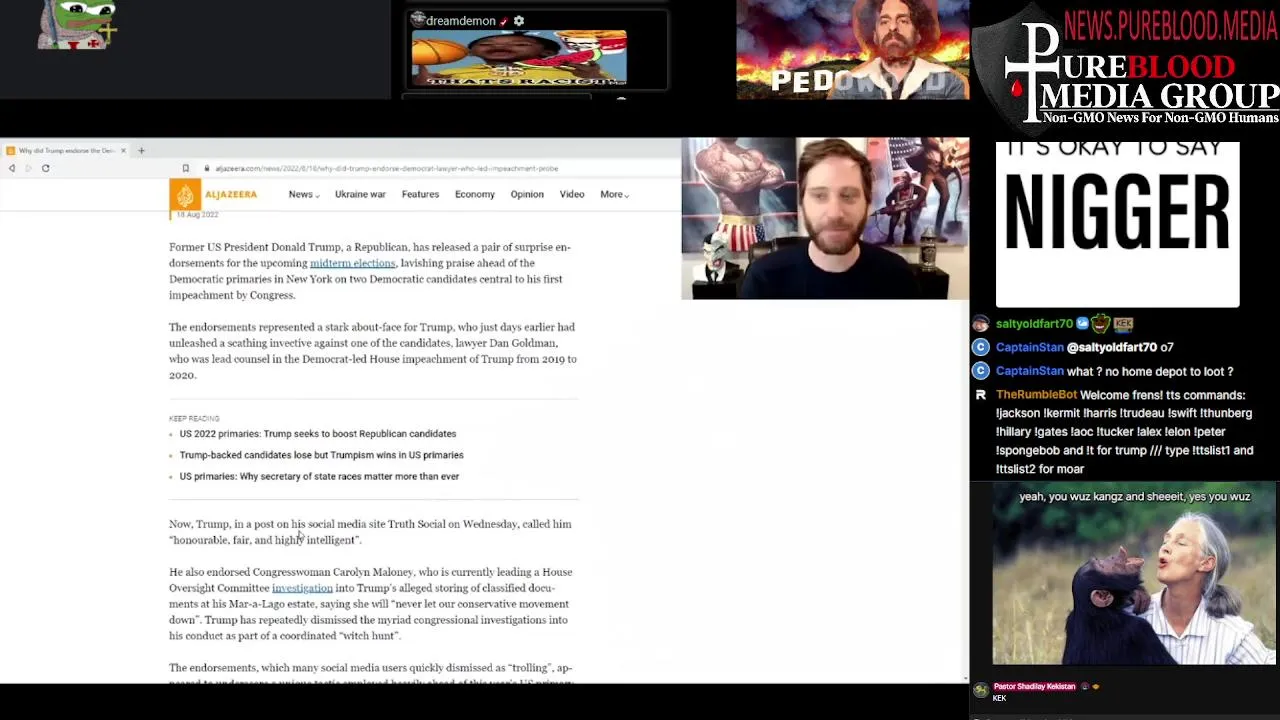Image resolution: width=1280 pixels, height=720 pixels.
Task: Close the 'Why did Trump endorse' tab
Action: 123,150
